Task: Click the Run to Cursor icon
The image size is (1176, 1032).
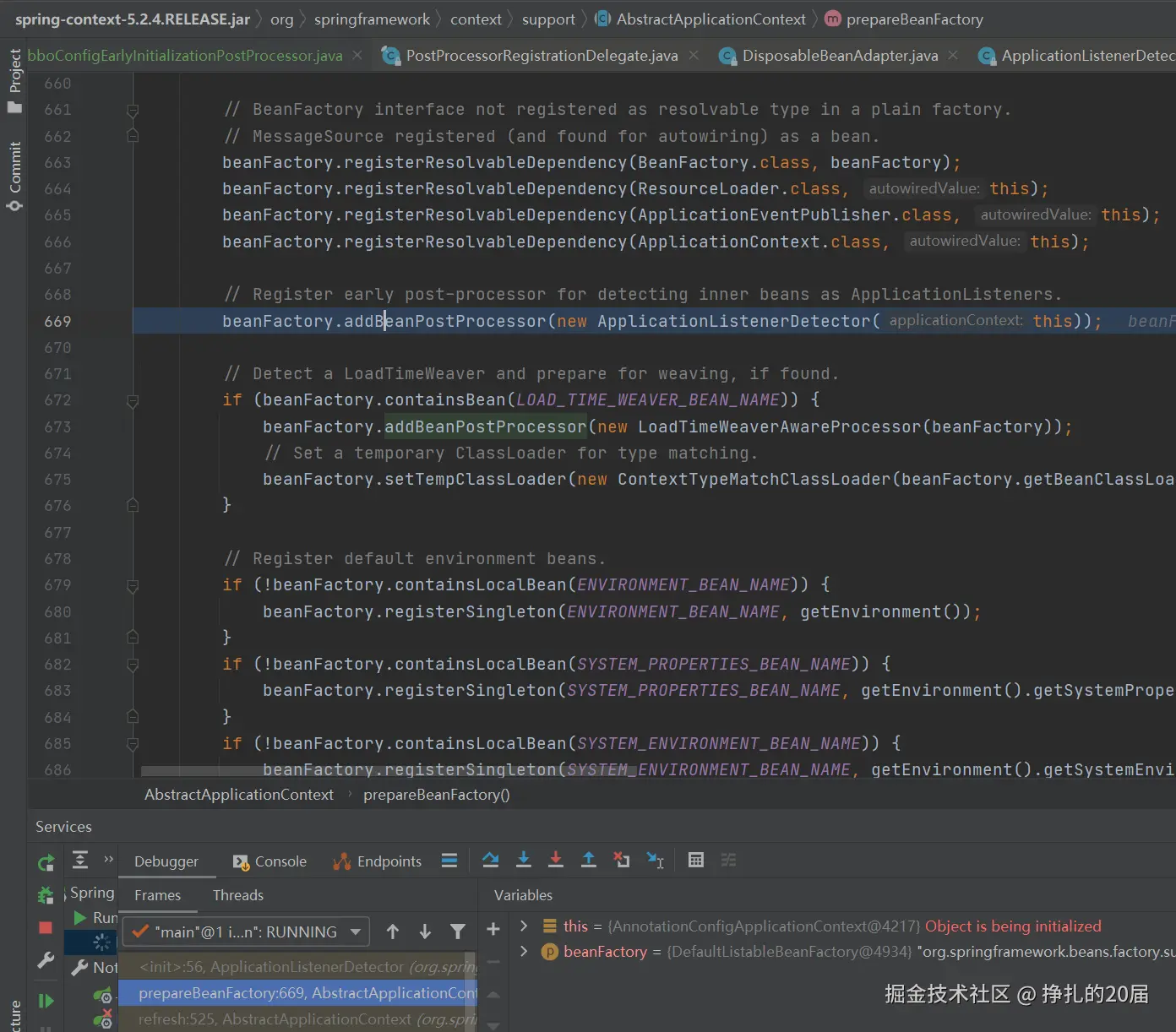Action: [x=655, y=861]
